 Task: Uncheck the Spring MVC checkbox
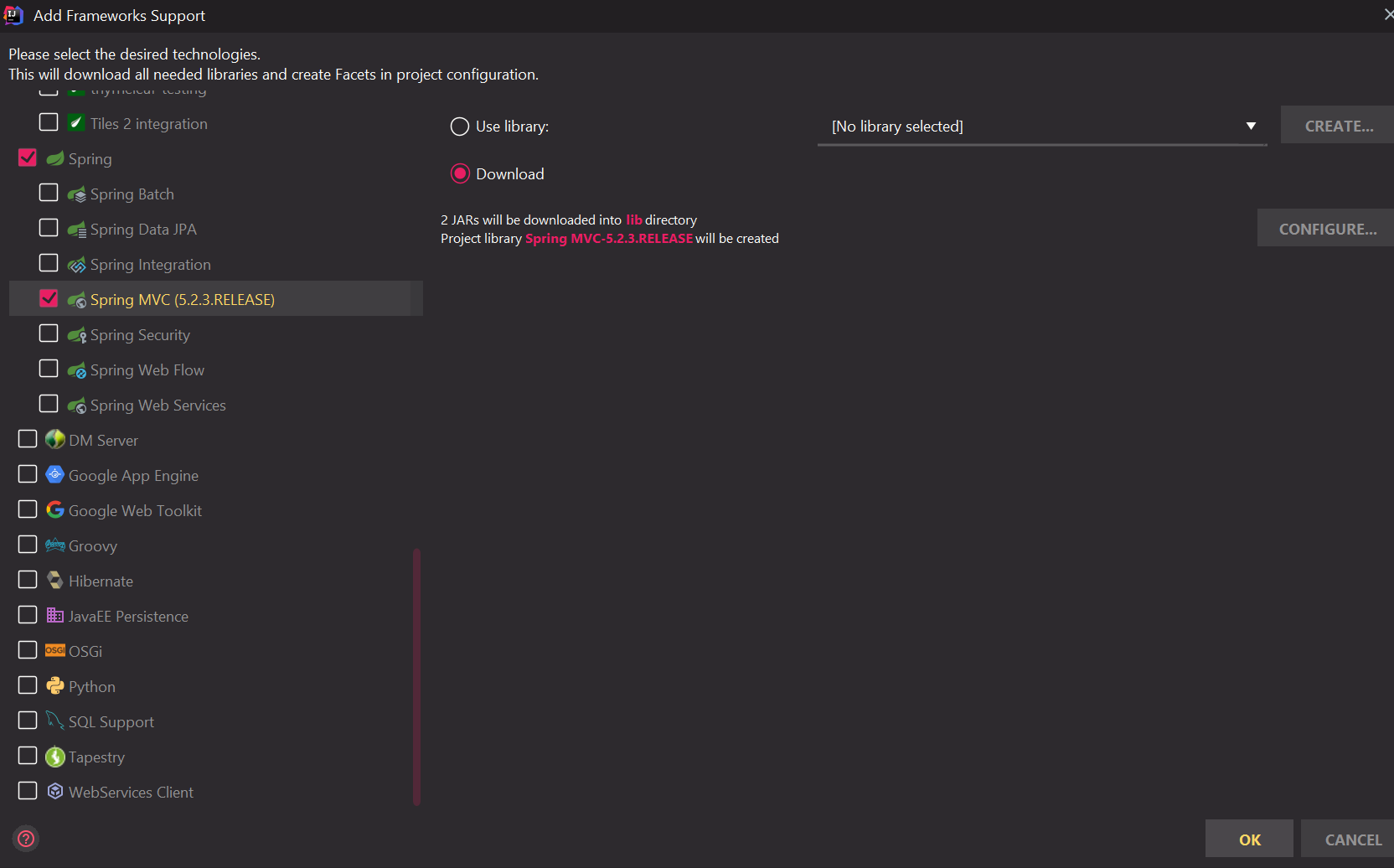(x=49, y=298)
